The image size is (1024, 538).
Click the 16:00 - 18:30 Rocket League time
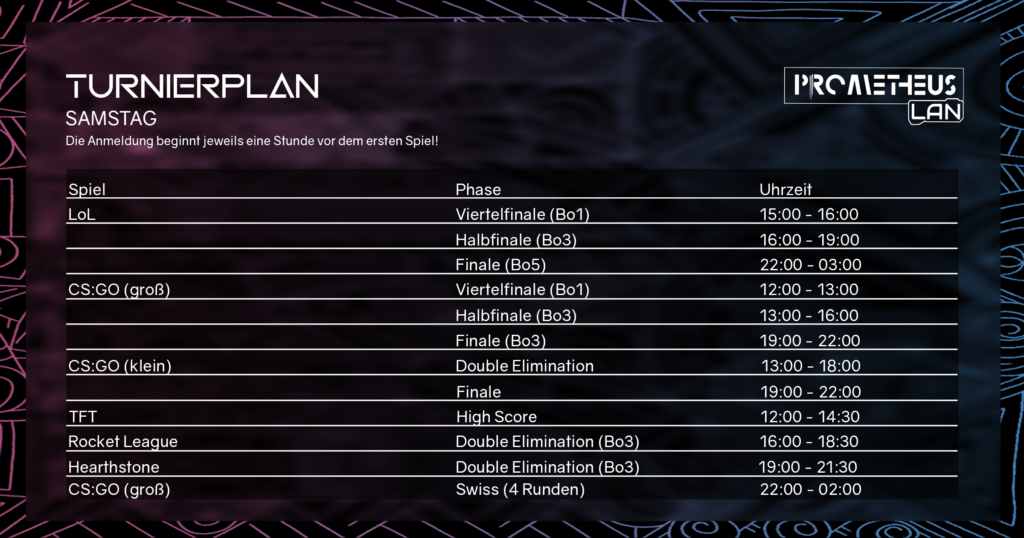click(809, 441)
